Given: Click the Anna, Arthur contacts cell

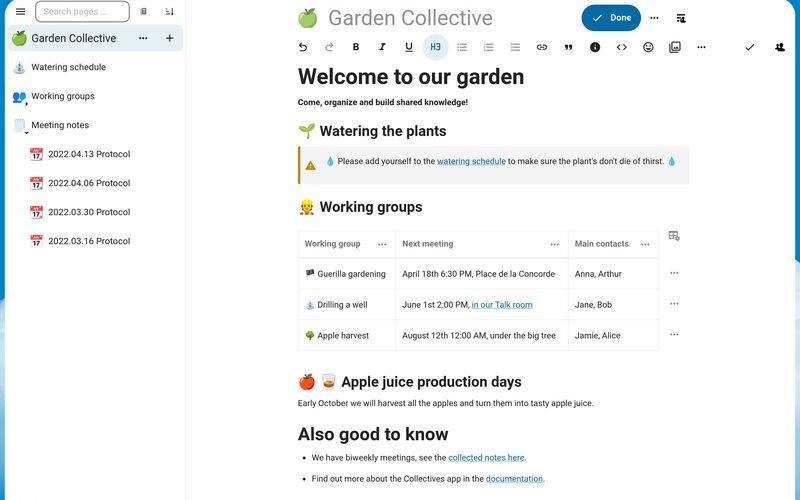Looking at the screenshot, I should tap(613, 274).
